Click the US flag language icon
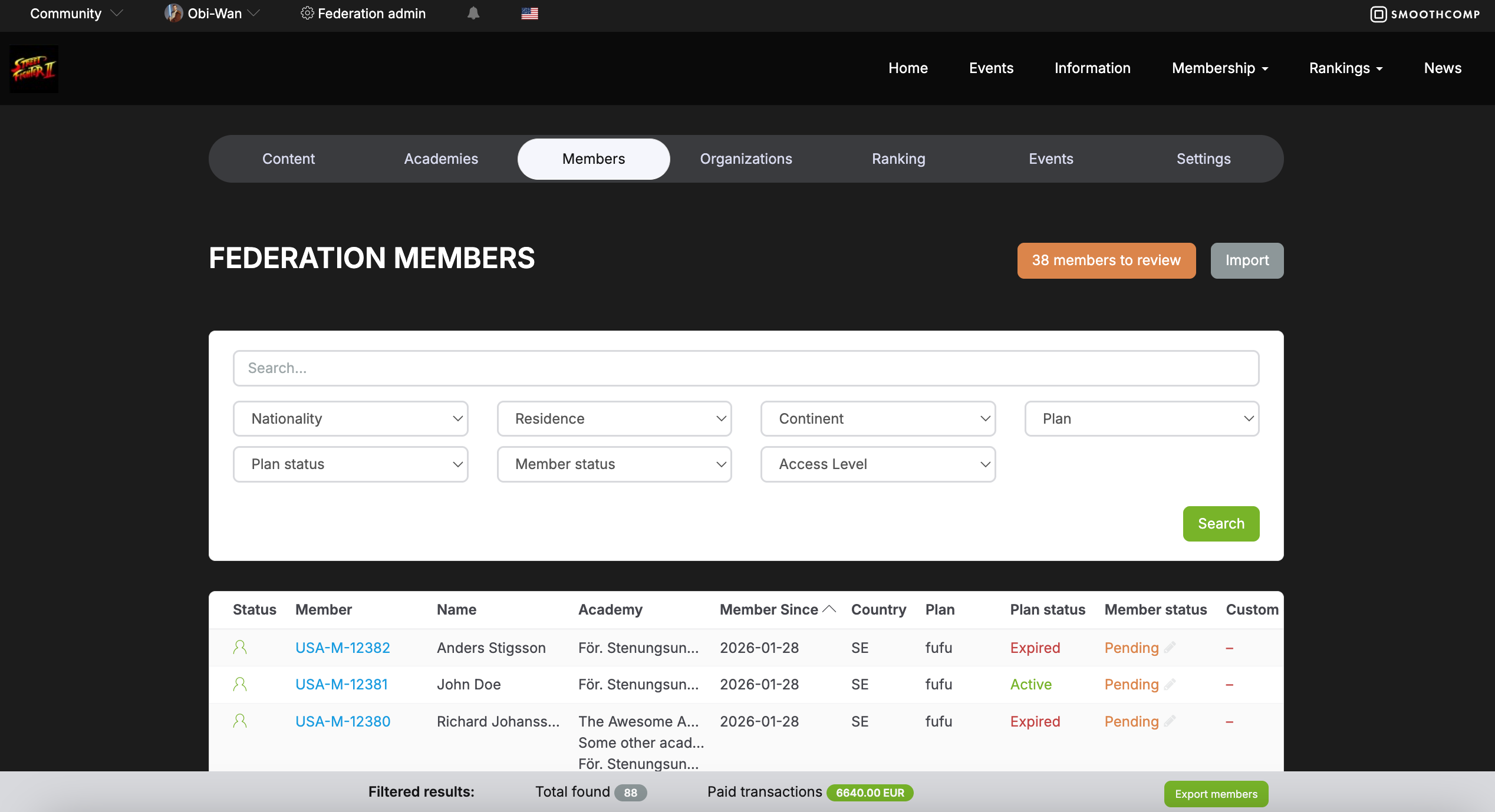The image size is (1495, 812). [x=529, y=14]
